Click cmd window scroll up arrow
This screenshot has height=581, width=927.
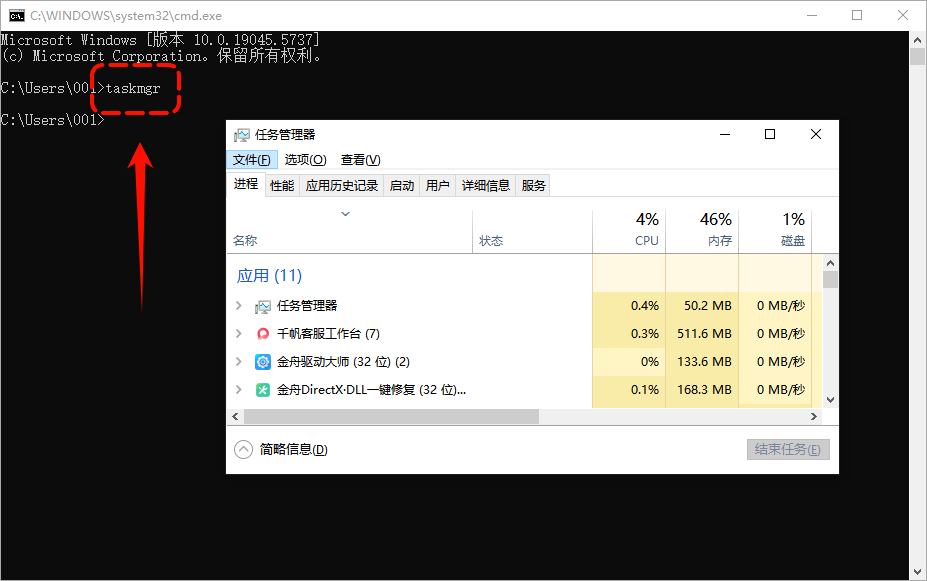(x=918, y=40)
